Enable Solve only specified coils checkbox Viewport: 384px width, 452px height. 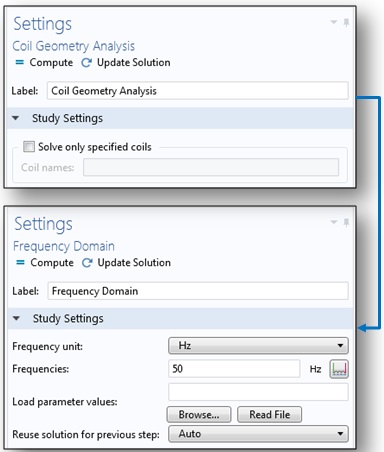pos(29,147)
